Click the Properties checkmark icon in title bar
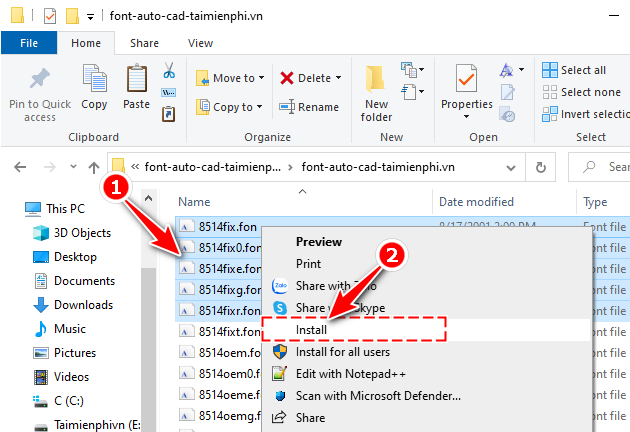The image size is (630, 432). 50,16
